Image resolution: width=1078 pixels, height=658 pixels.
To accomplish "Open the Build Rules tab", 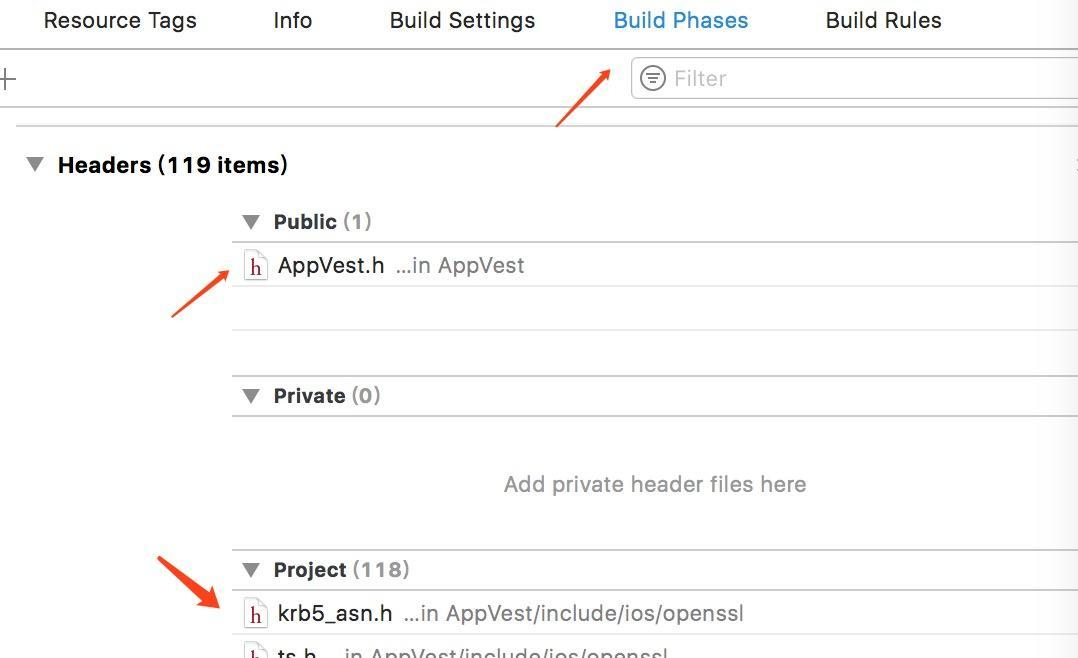I will tap(883, 20).
